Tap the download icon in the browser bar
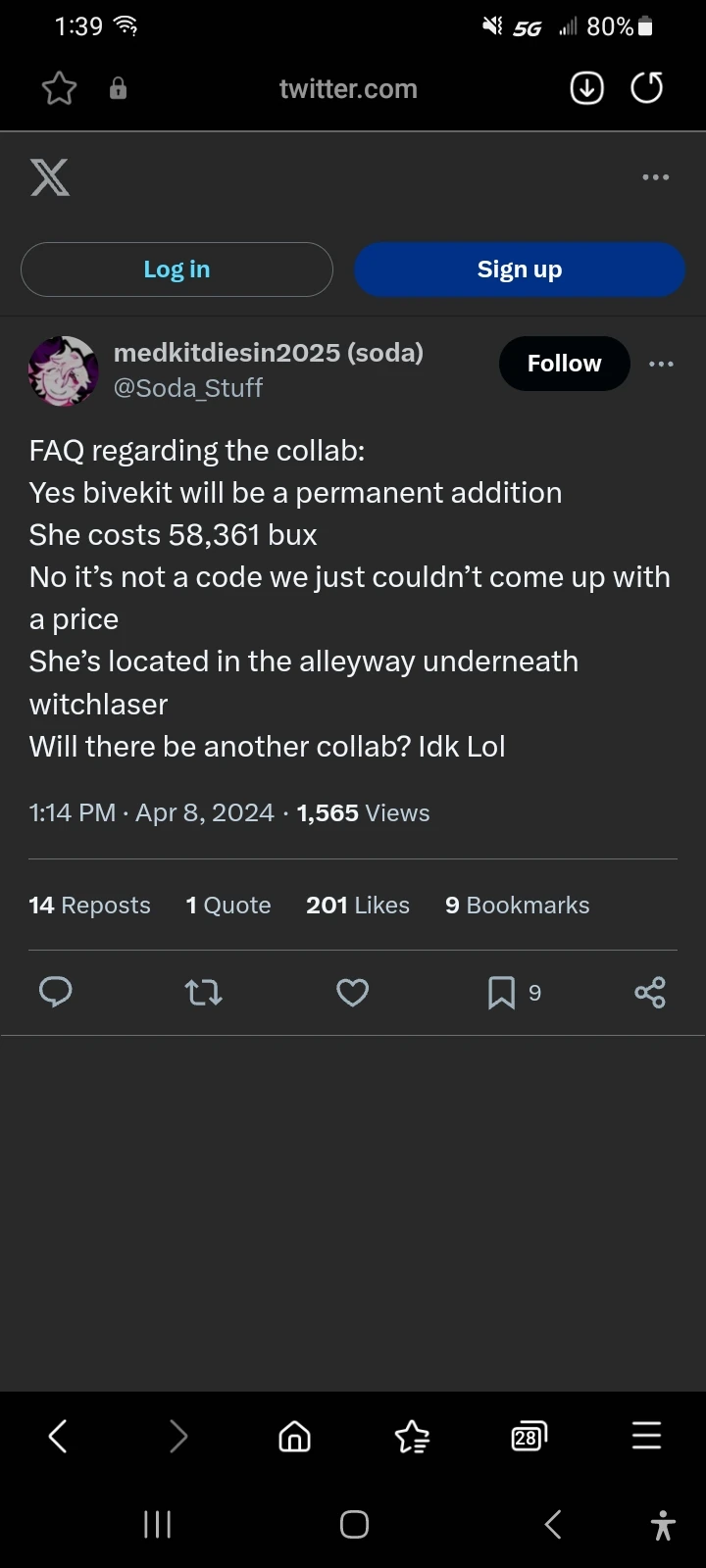This screenshot has width=706, height=1568. tap(586, 88)
